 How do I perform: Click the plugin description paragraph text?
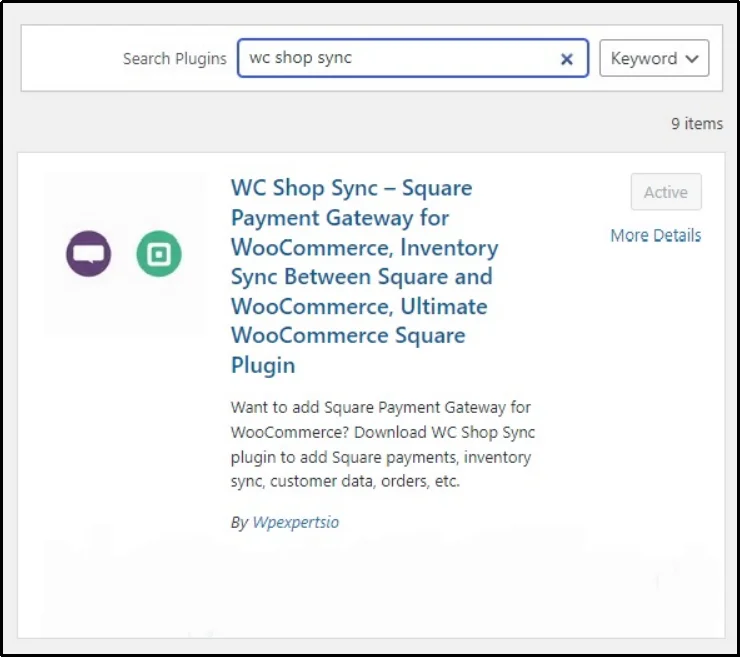point(383,444)
